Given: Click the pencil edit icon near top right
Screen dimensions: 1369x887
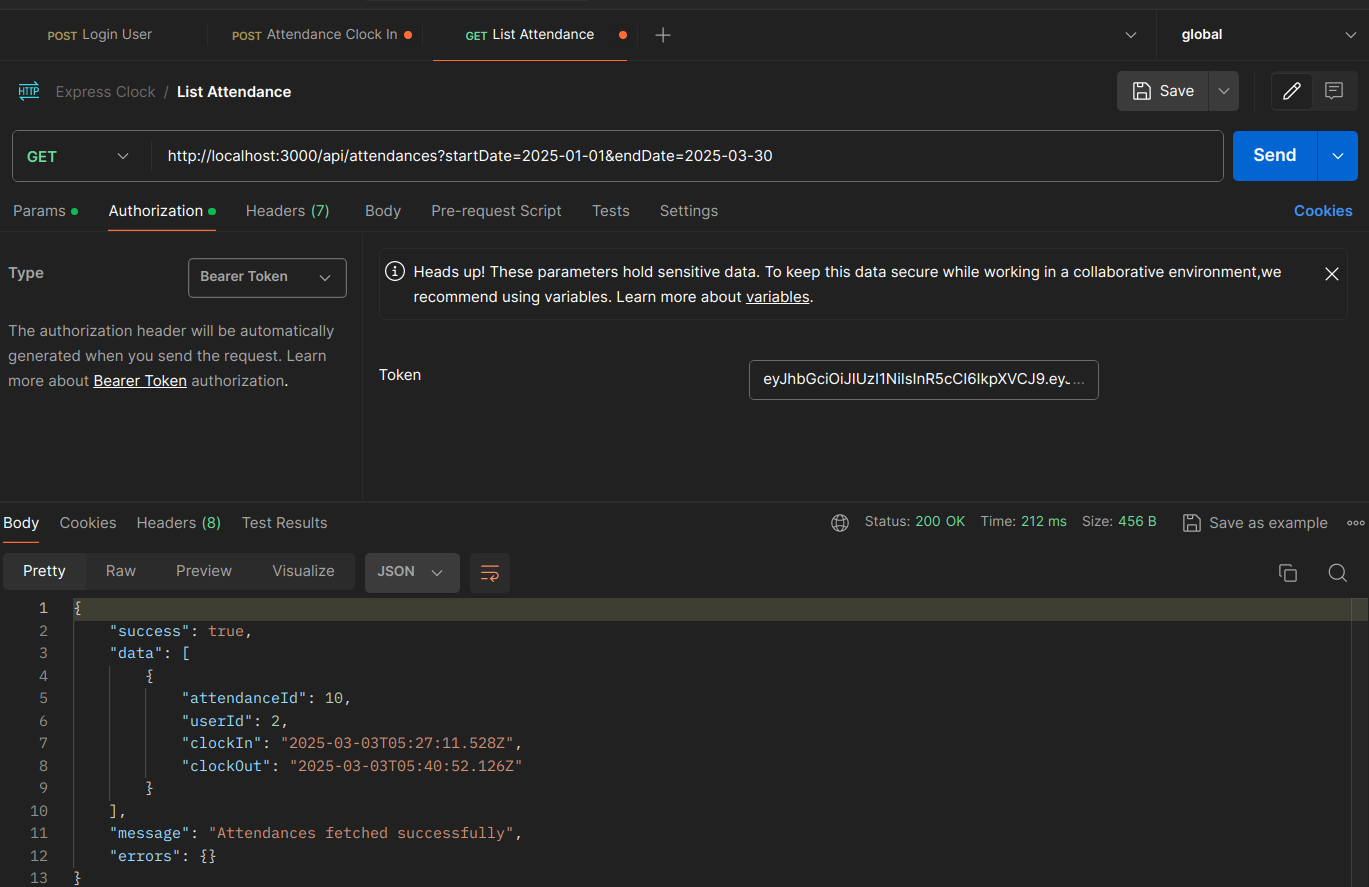Looking at the screenshot, I should click(x=1291, y=91).
